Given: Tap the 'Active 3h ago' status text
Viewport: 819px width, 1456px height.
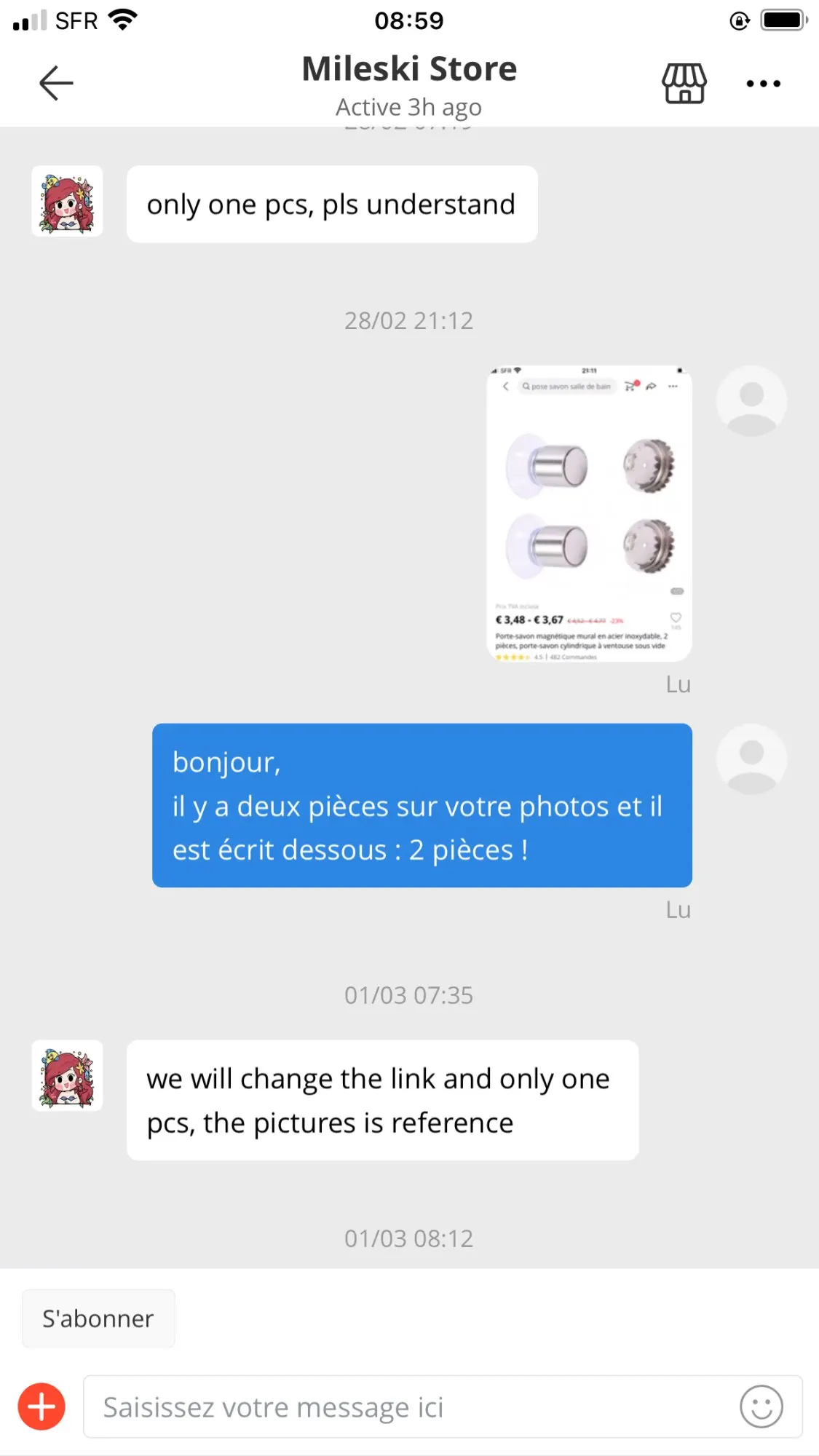Looking at the screenshot, I should pos(409,107).
